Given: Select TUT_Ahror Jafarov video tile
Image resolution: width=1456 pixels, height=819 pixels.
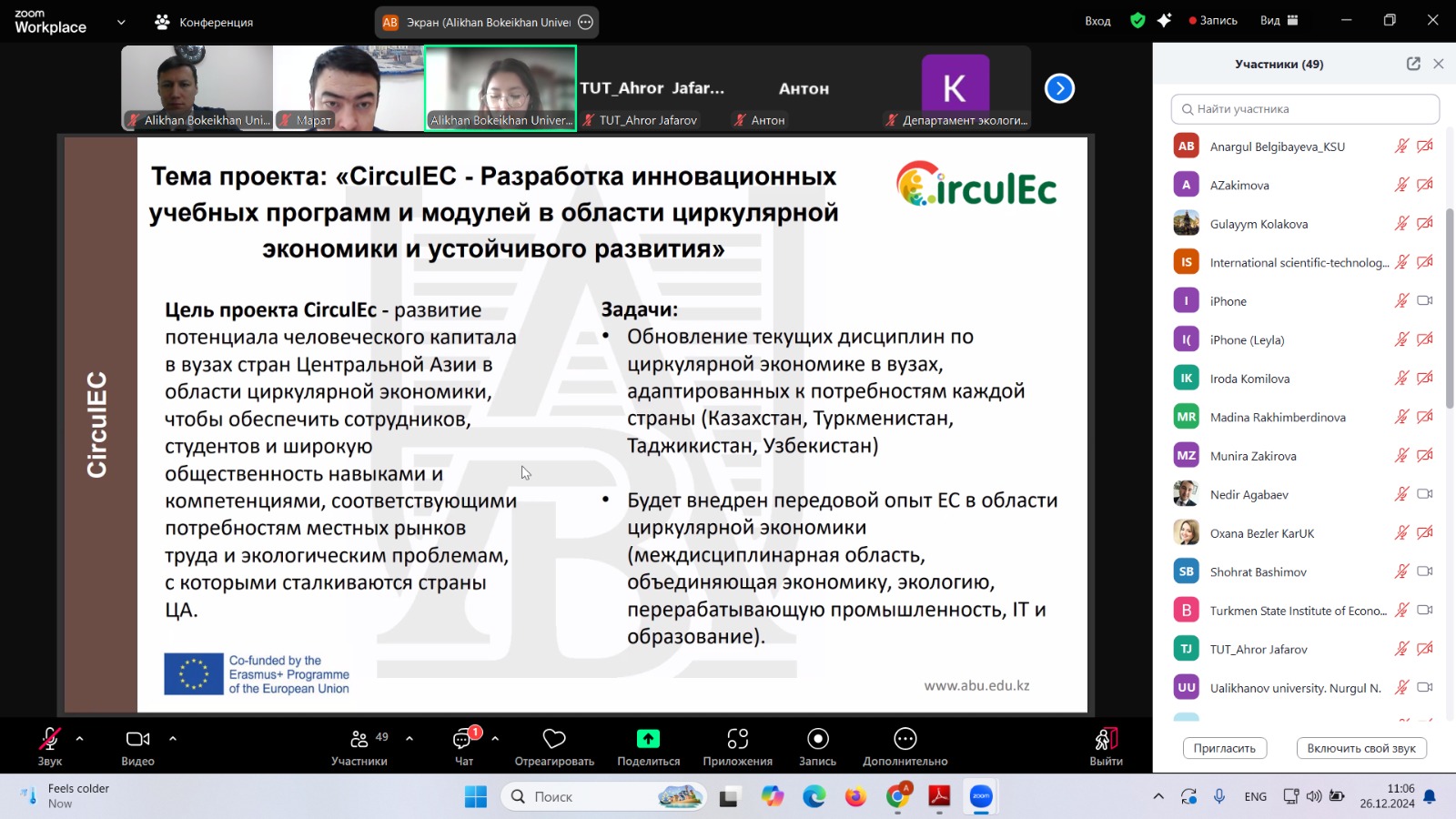Looking at the screenshot, I should pyautogui.click(x=652, y=88).
